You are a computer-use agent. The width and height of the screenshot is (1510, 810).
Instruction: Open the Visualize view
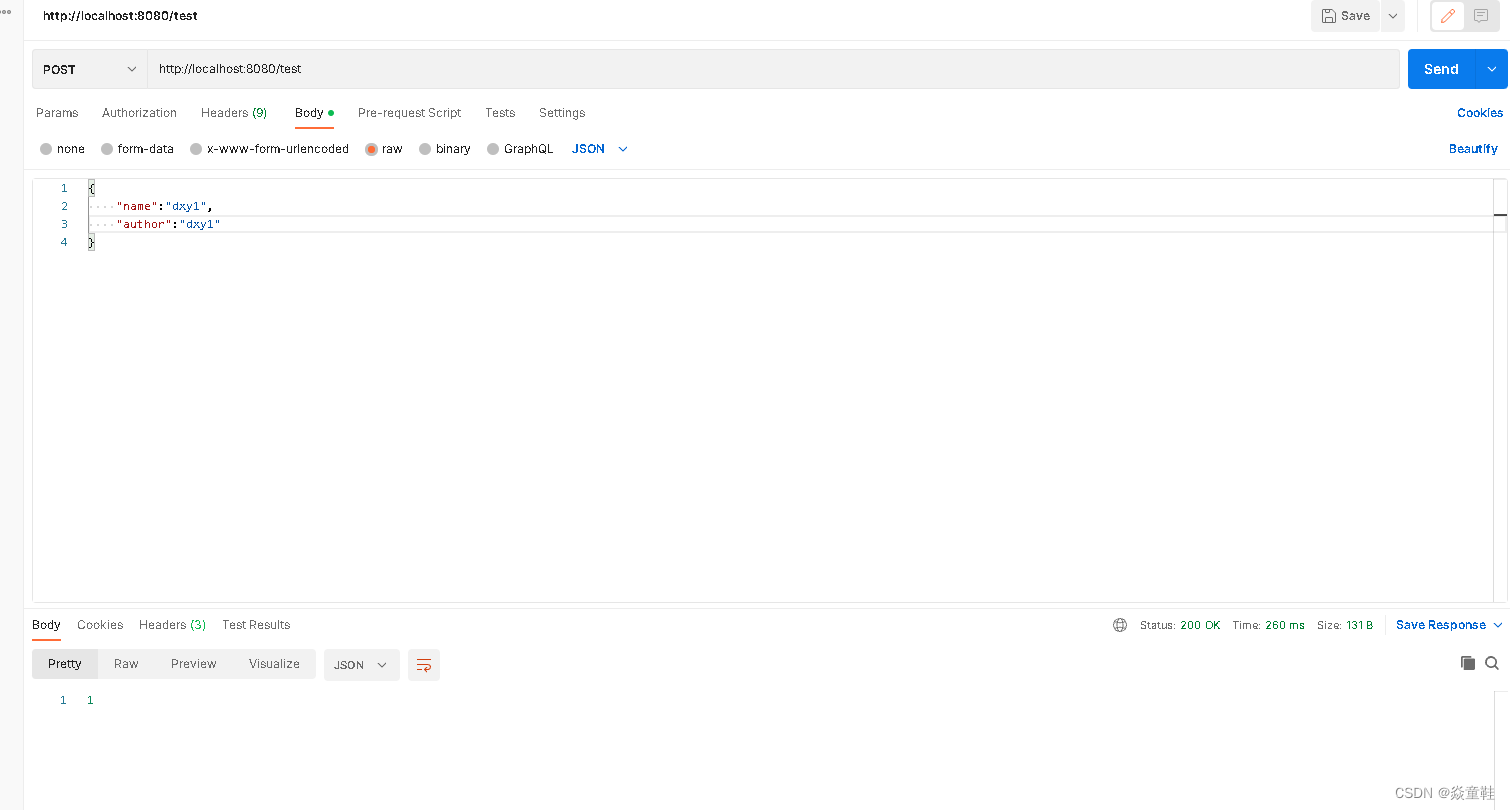click(x=274, y=664)
